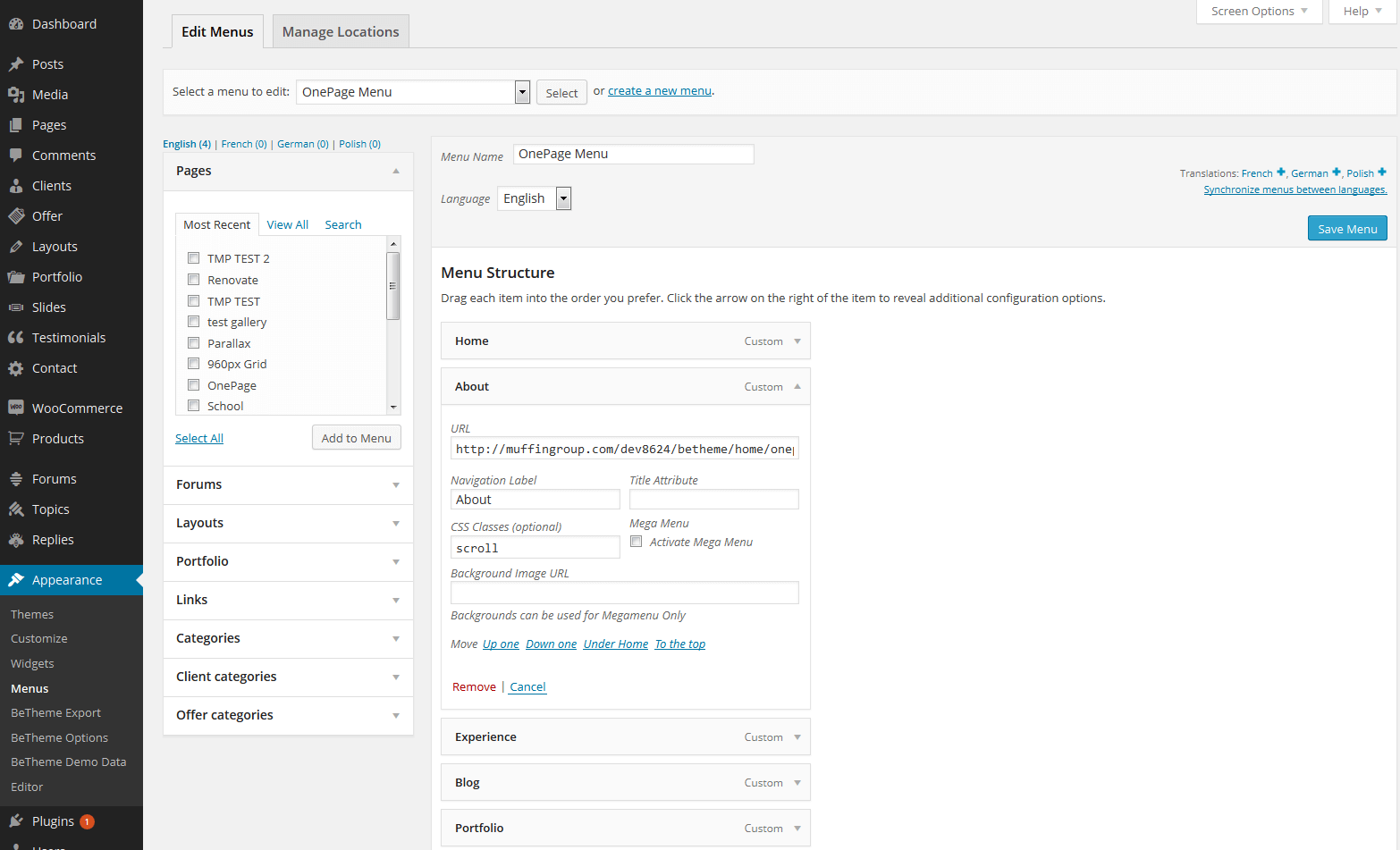
Task: Open Media via its sidebar icon
Action: click(x=16, y=95)
